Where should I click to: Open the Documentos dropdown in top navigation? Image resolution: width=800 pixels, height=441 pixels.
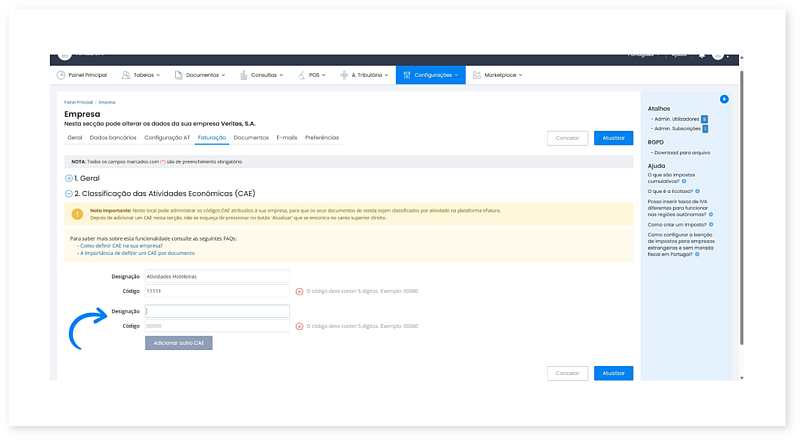click(x=200, y=75)
